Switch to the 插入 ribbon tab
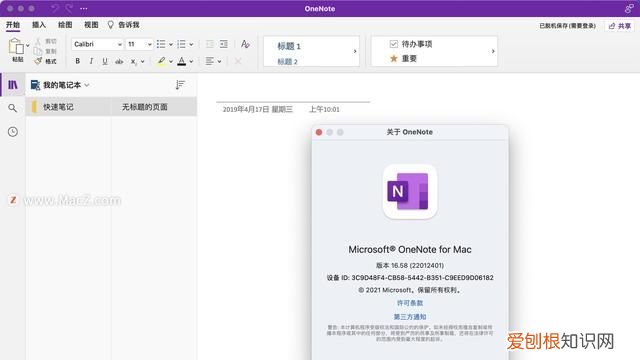The height and width of the screenshot is (360, 640). 39,25
